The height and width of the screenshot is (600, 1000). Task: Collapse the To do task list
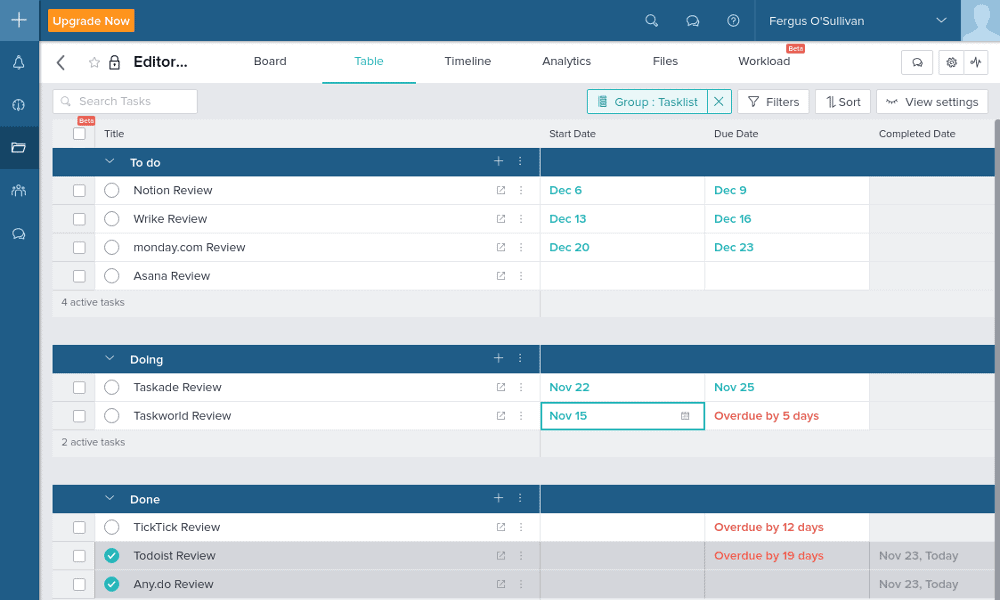tap(110, 162)
